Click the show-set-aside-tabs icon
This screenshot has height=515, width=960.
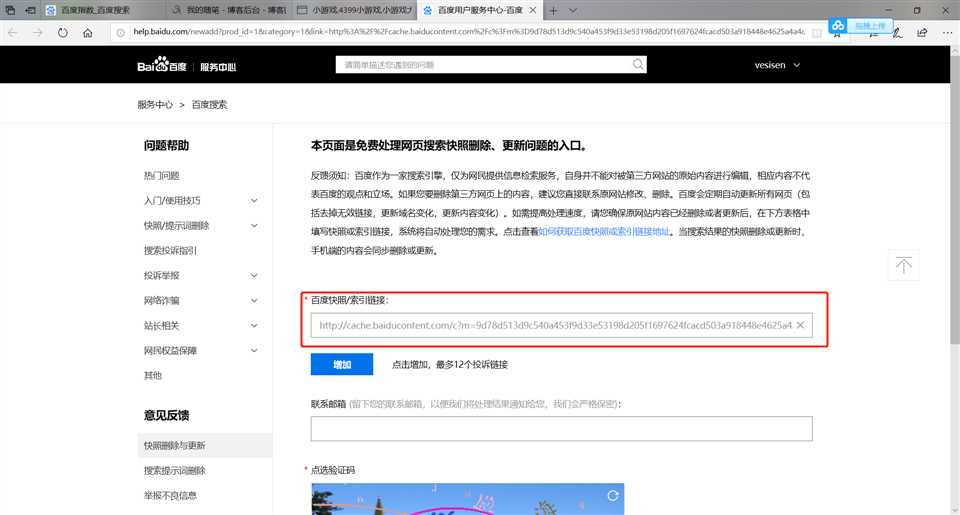(30, 10)
